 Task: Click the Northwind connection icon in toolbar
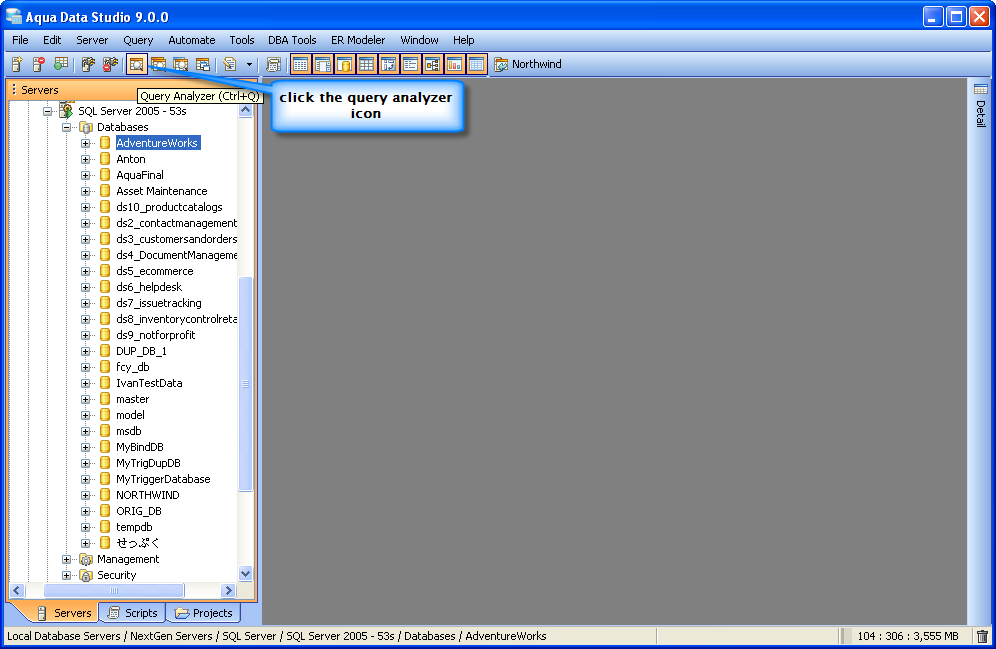pos(501,64)
